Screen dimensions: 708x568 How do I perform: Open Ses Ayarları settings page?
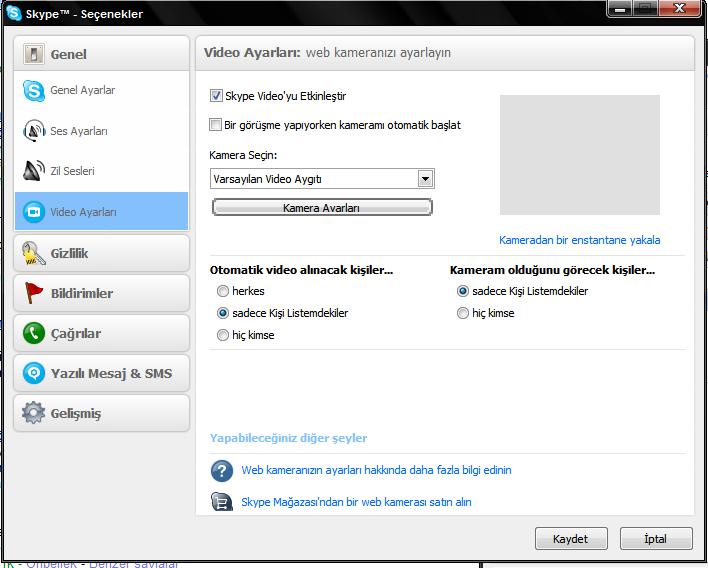(x=102, y=131)
